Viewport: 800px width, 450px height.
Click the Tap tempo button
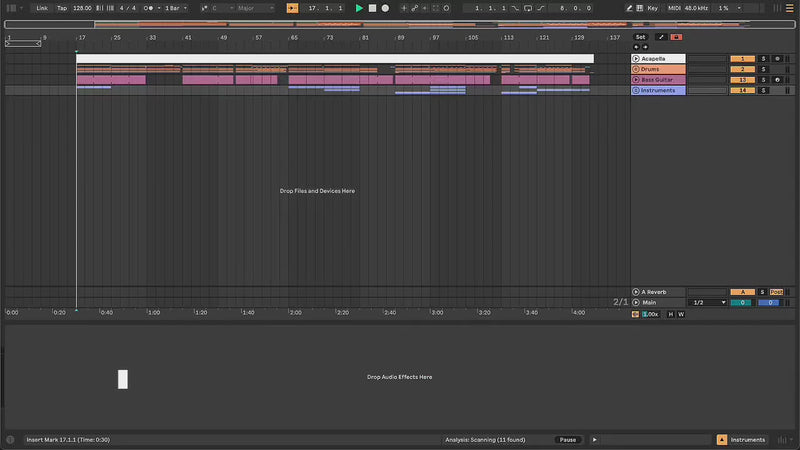(x=62, y=8)
